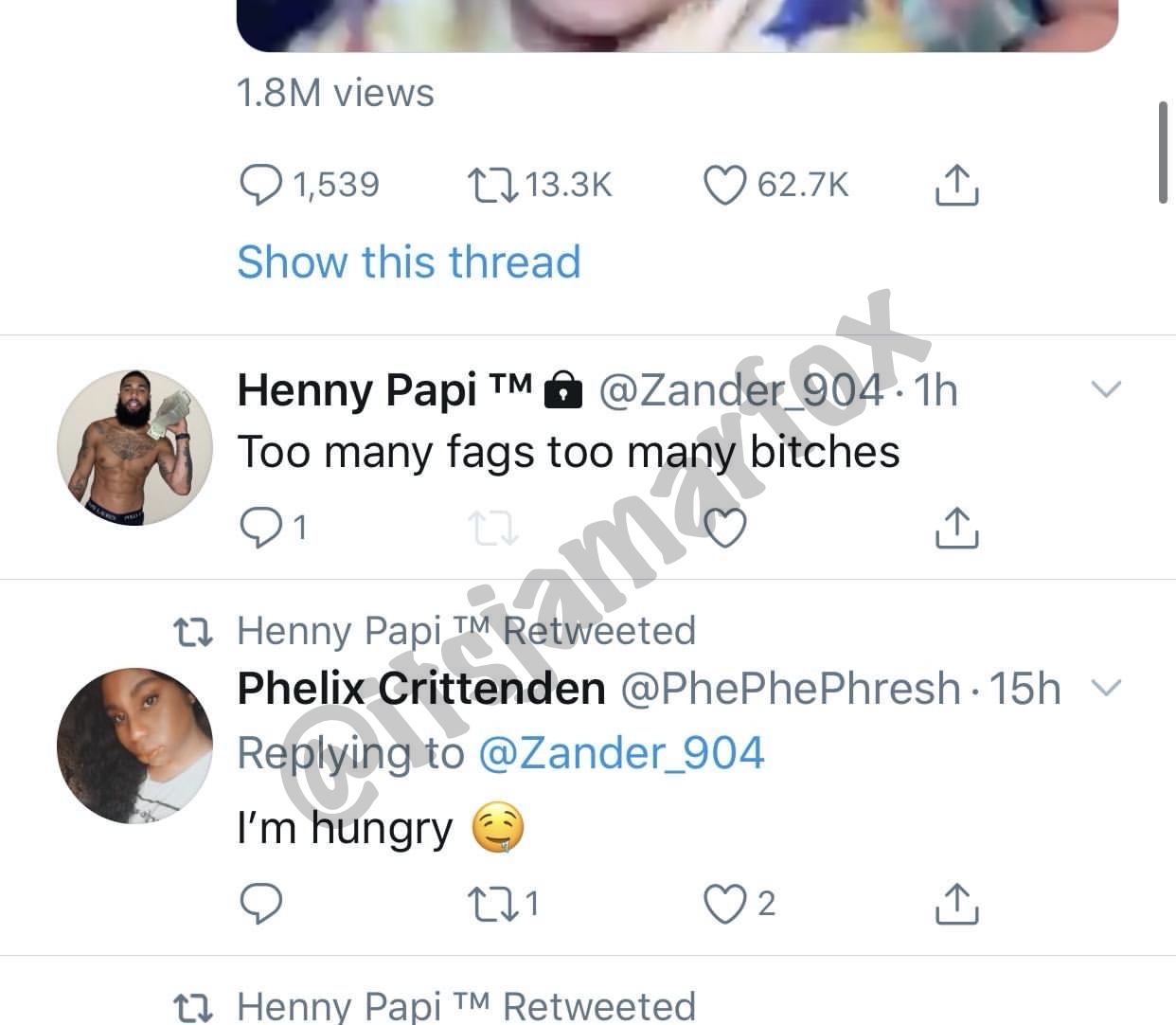
Task: Open Henny Papi ™ display name
Action: tap(384, 390)
